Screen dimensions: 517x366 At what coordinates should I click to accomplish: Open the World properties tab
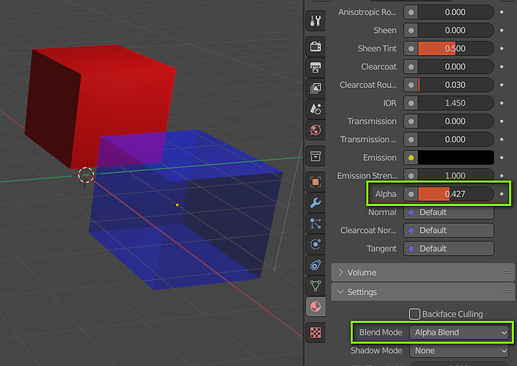point(315,130)
